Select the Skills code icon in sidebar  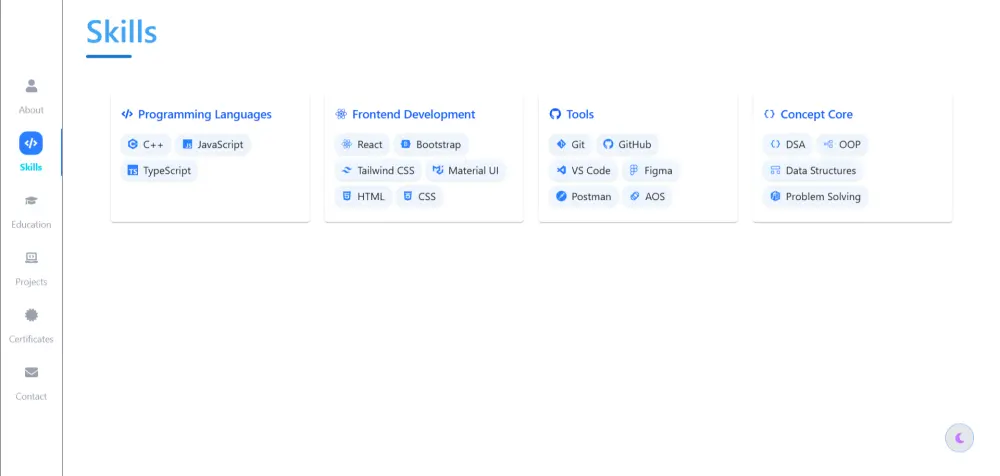point(31,143)
